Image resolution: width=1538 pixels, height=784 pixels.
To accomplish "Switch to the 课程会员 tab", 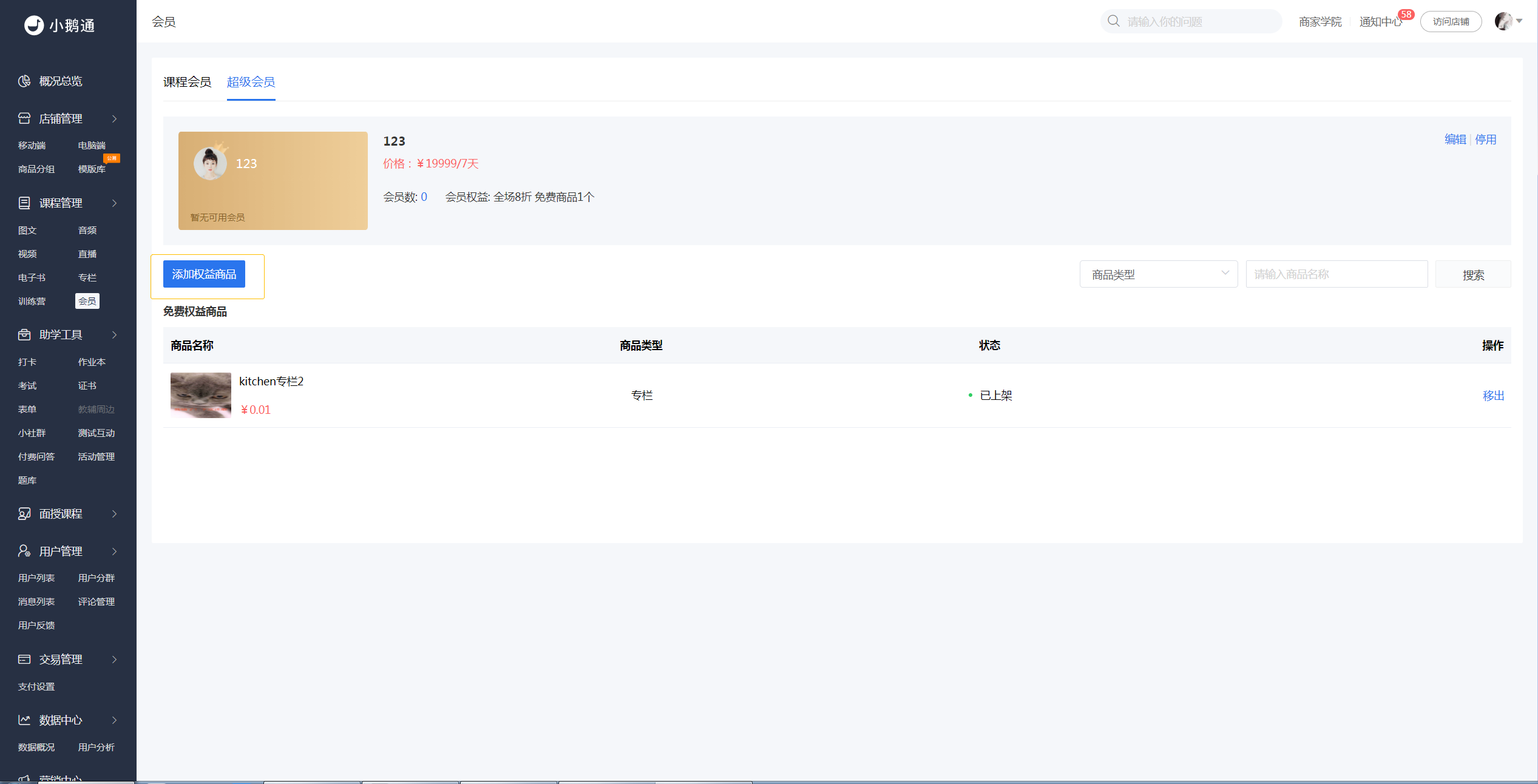I will click(187, 82).
